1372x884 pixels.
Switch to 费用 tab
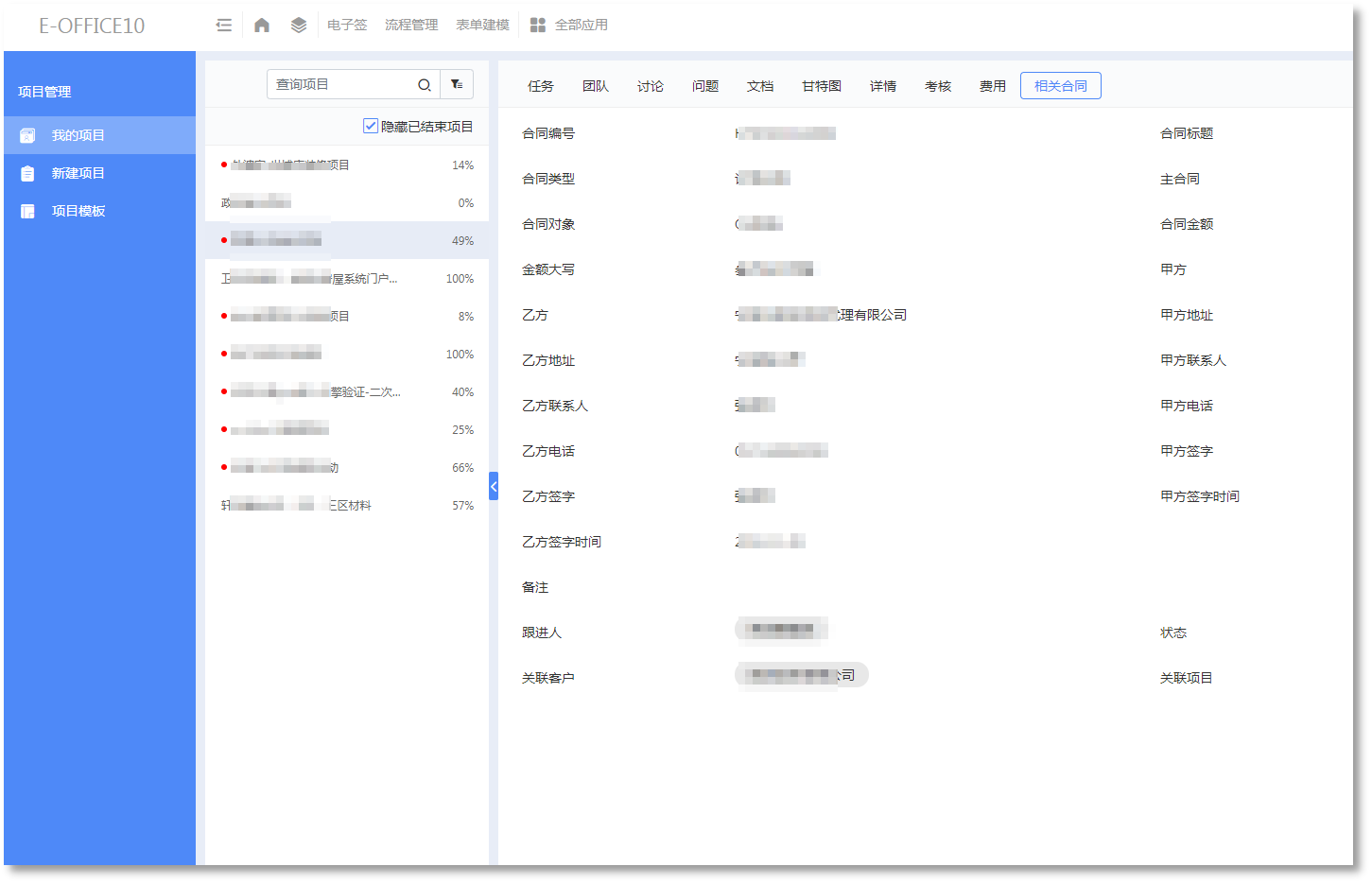993,86
